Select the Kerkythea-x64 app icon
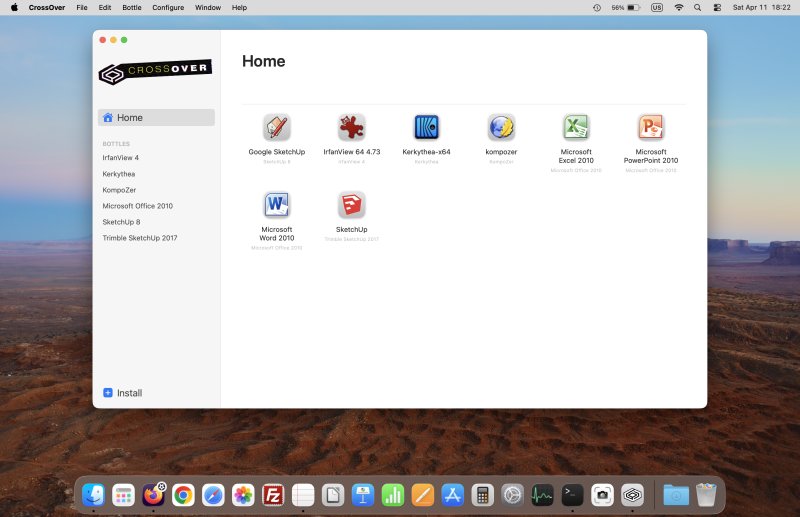 point(426,128)
